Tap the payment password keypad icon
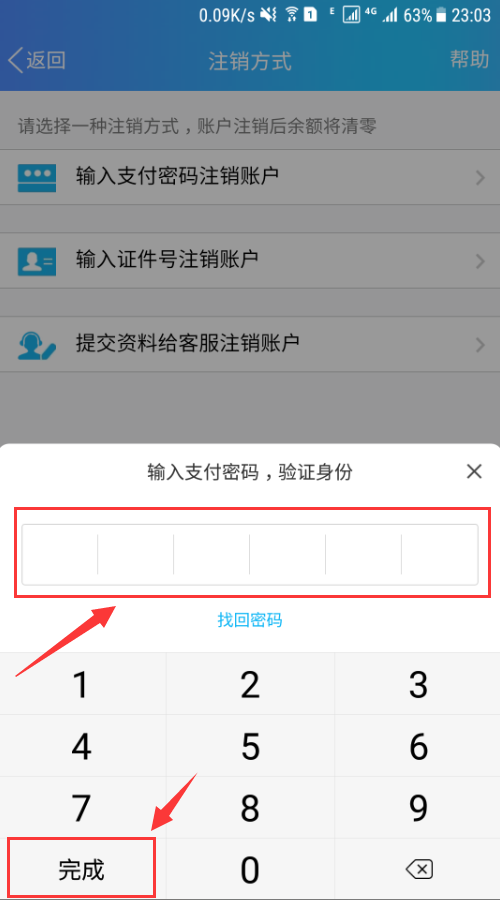Viewport: 500px width, 900px height. pyautogui.click(x=37, y=177)
